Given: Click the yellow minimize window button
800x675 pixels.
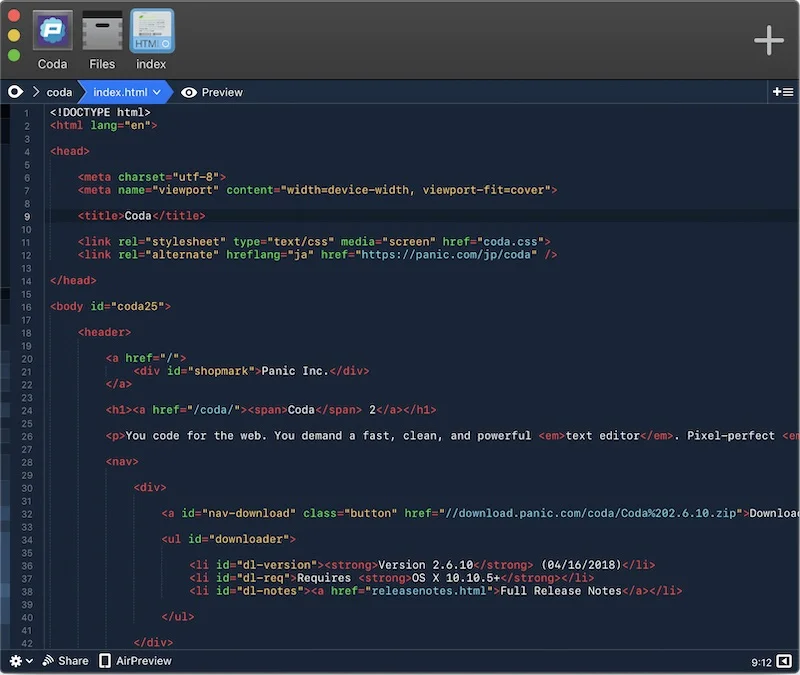Looking at the screenshot, I should click(x=14, y=35).
